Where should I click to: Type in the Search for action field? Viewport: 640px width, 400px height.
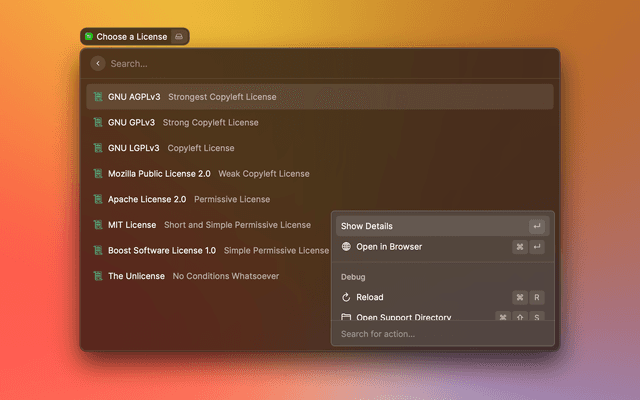pos(440,334)
